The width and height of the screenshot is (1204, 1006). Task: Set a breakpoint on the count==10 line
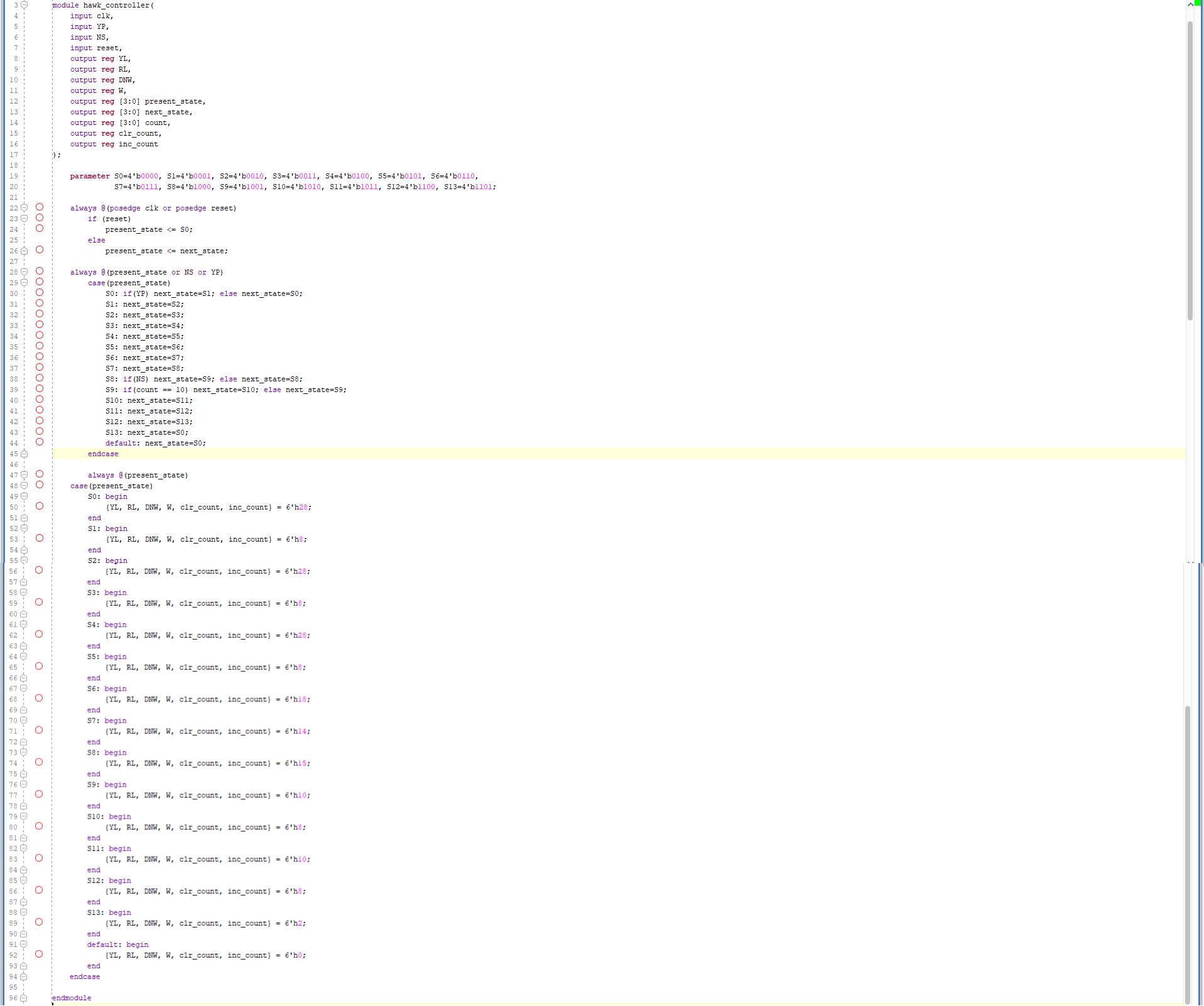pyautogui.click(x=39, y=389)
